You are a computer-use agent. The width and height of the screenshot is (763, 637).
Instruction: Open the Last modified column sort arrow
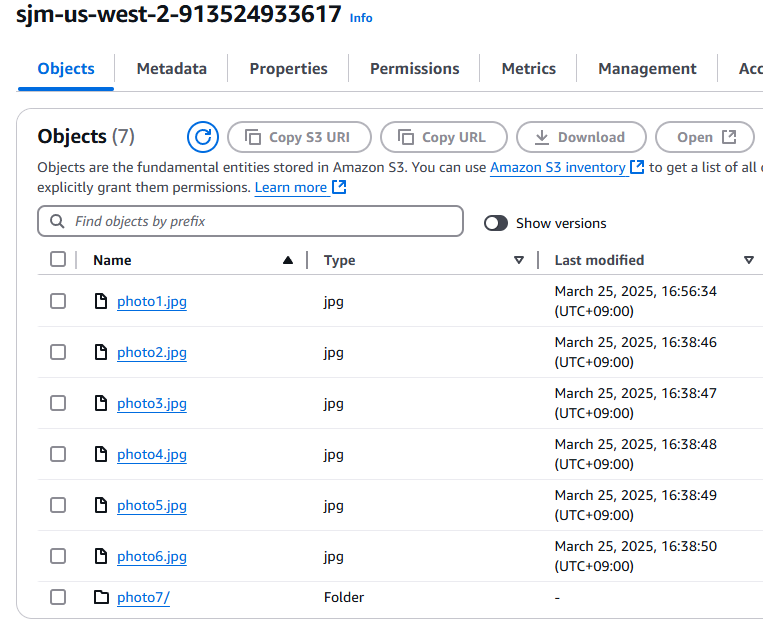(749, 260)
